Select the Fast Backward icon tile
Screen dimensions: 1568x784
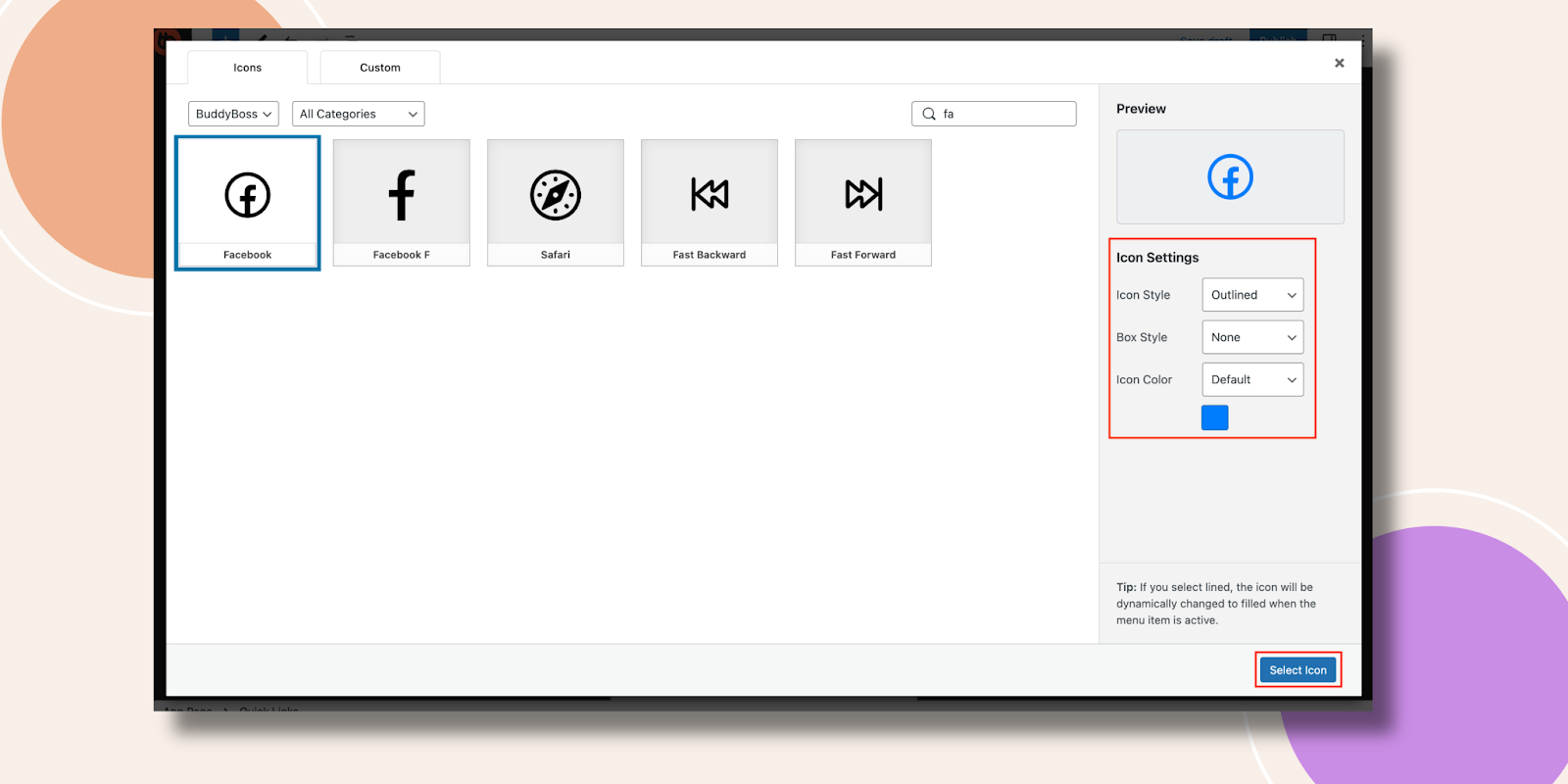coord(710,203)
